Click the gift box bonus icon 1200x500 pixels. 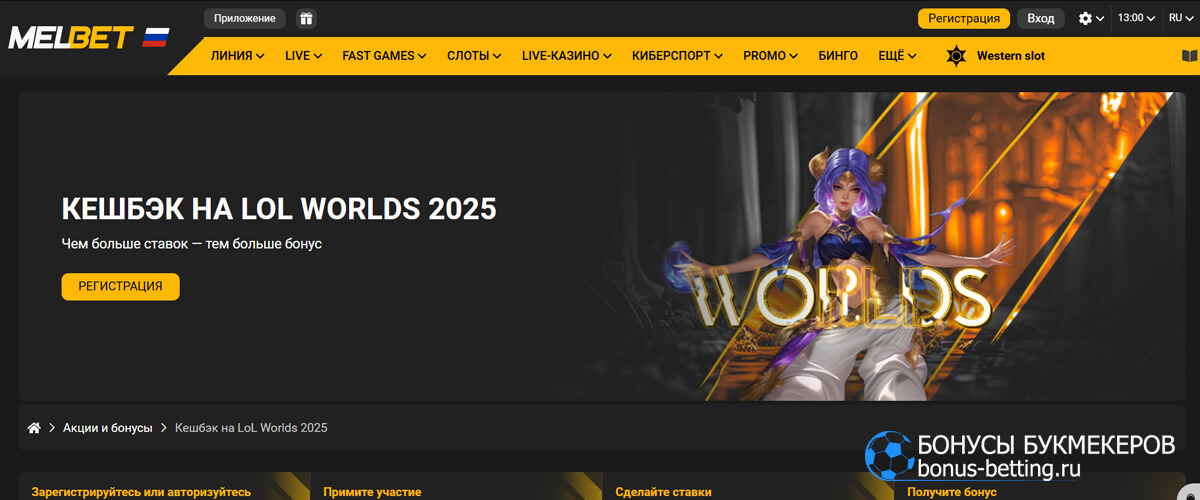click(x=306, y=18)
